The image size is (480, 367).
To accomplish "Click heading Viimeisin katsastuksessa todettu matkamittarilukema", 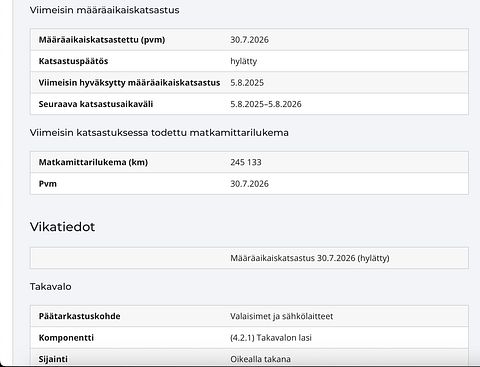I will tap(159, 133).
